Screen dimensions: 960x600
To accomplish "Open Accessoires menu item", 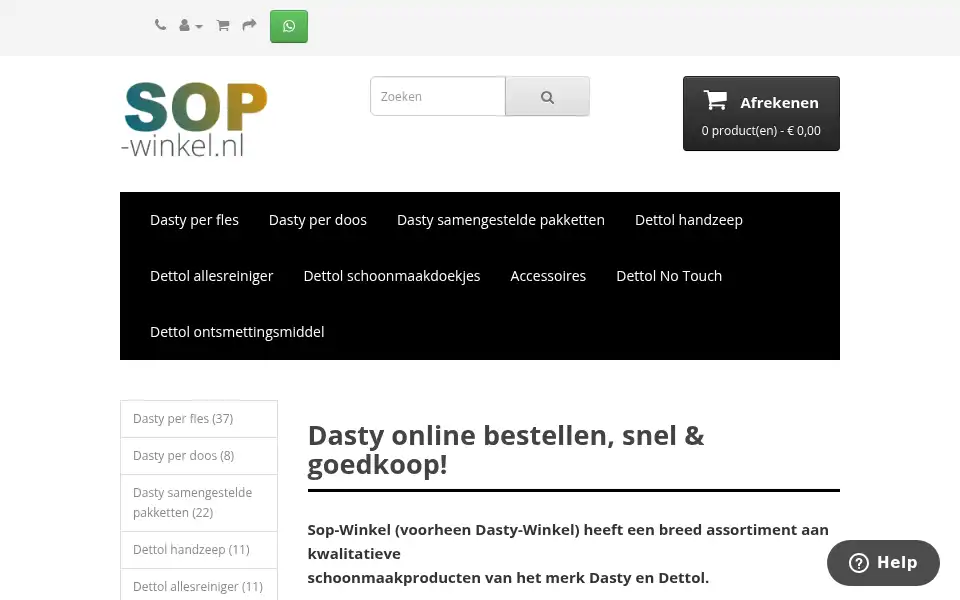I will [x=548, y=276].
